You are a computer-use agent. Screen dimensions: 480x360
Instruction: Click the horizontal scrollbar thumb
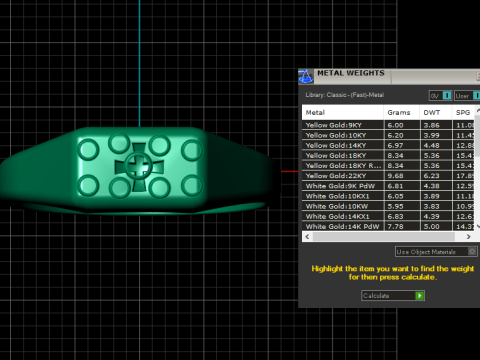pos(384,237)
